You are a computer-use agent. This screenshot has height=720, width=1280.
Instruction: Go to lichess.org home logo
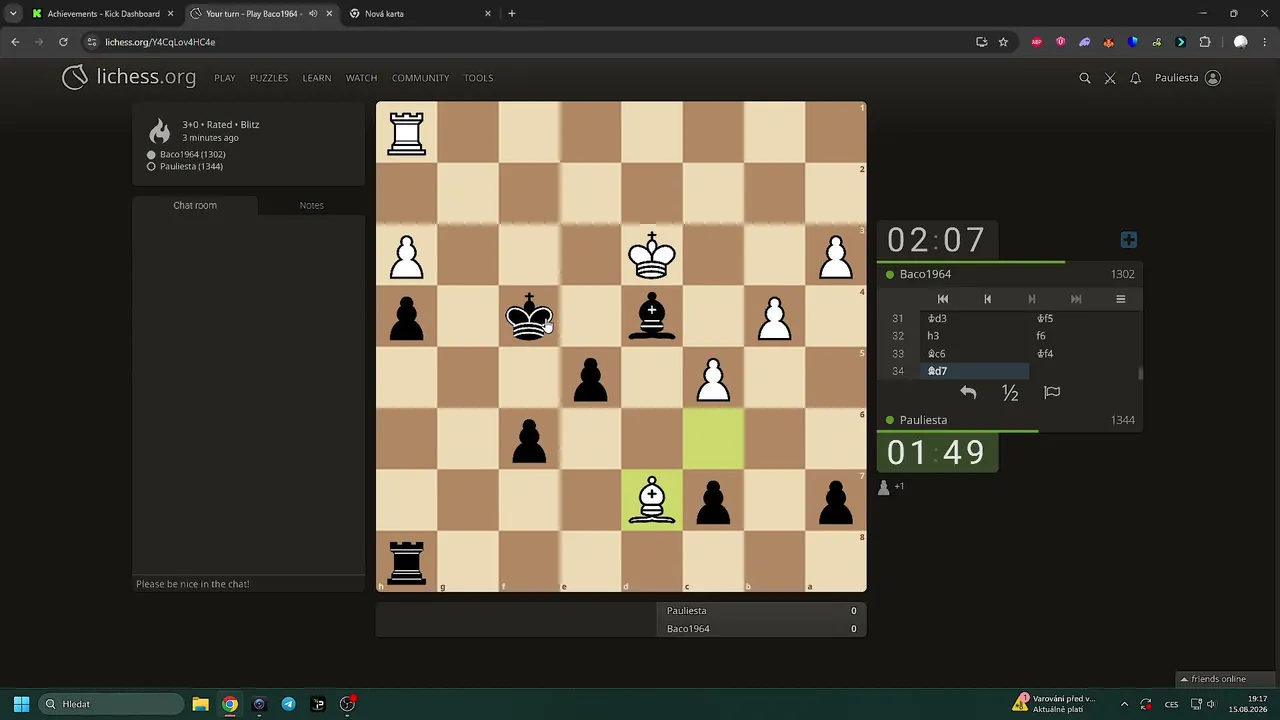pos(129,77)
